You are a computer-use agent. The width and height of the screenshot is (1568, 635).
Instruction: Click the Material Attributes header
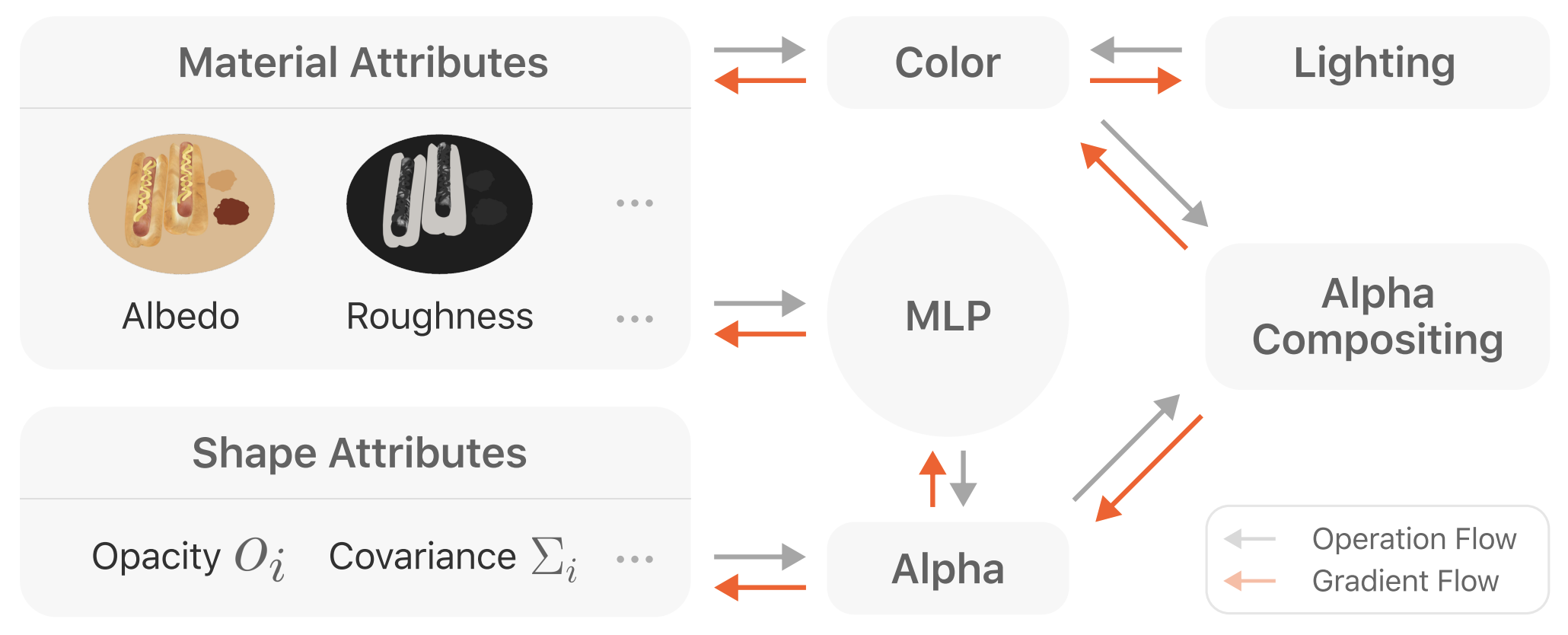point(362,62)
